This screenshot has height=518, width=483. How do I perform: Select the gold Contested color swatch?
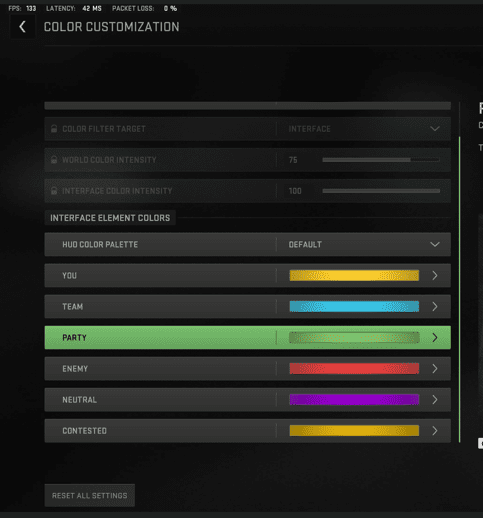click(354, 431)
